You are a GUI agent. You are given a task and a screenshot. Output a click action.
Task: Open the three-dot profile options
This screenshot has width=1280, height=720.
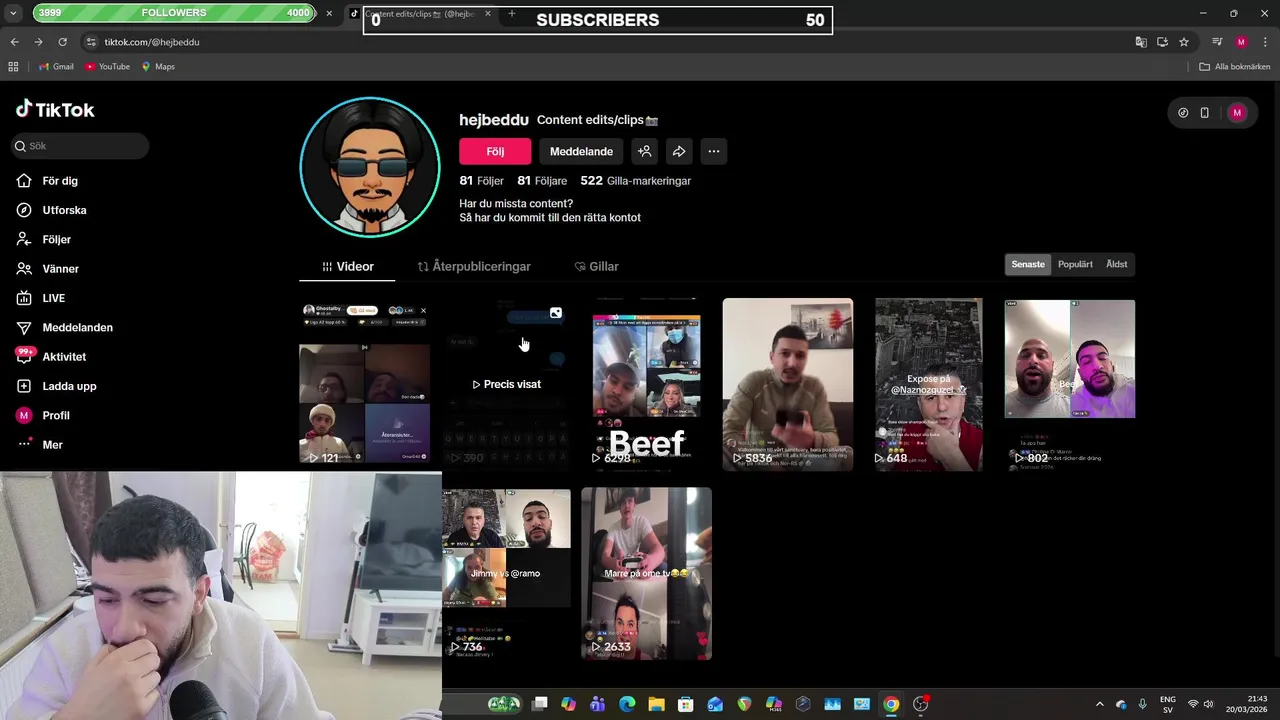pos(713,151)
